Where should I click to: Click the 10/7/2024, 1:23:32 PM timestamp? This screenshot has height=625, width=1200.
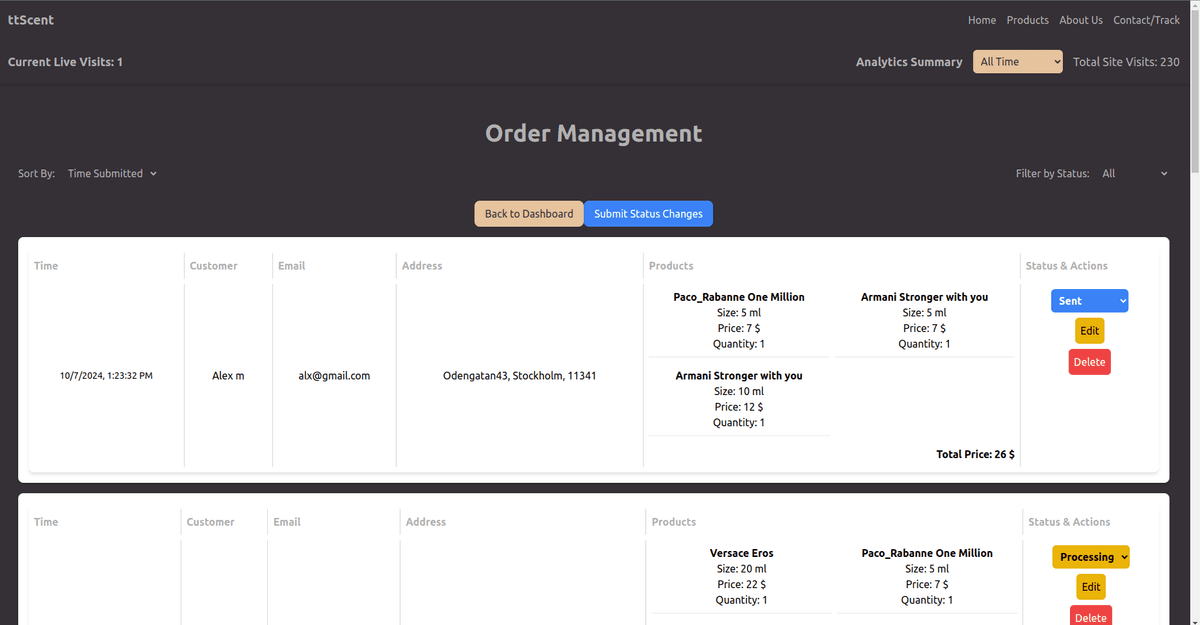(106, 376)
